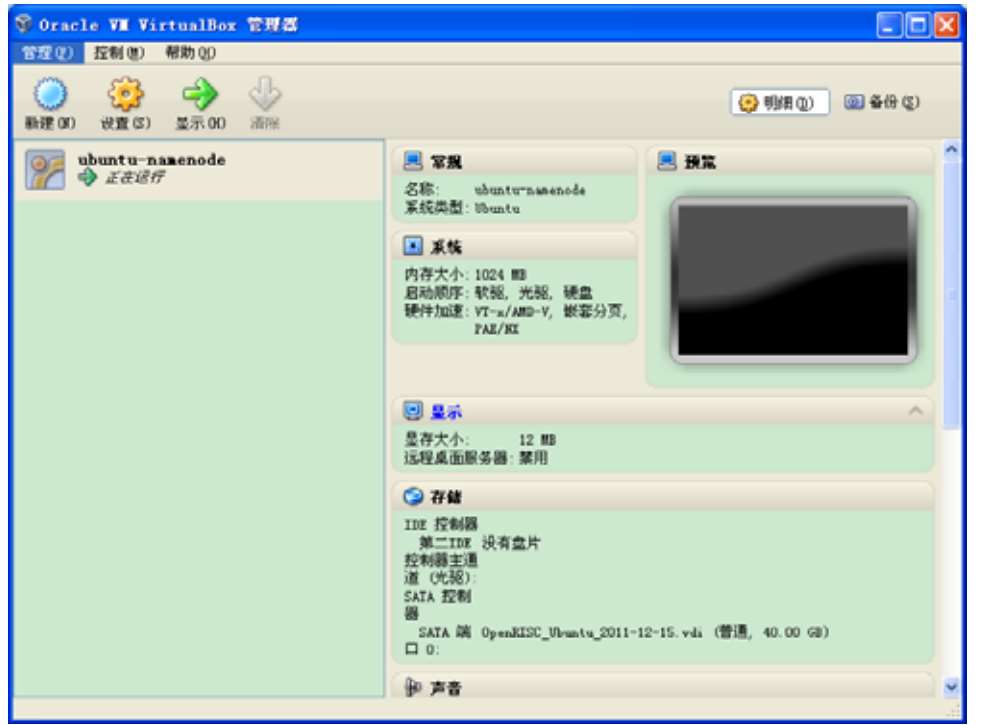Viewport: 981px width, 725px height.
Task: Click the 常规 (General) section icon
Action: point(412,161)
